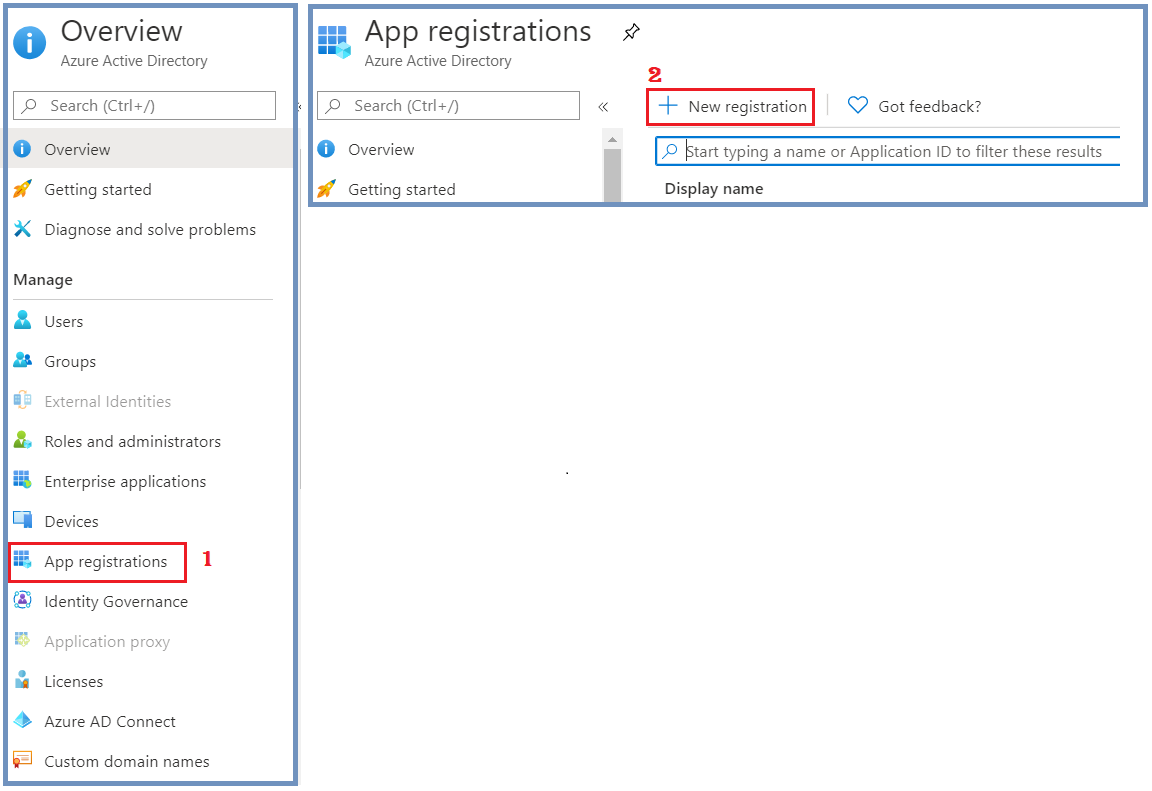This screenshot has height=791, width=1152.
Task: Click the application name or ID filter field
Action: tap(888, 151)
